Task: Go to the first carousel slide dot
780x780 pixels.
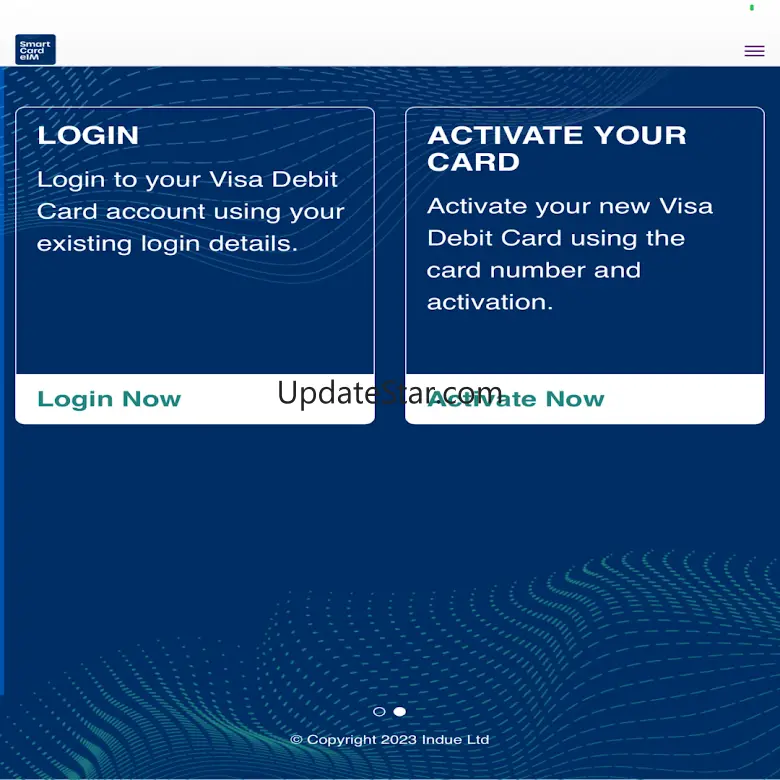Action: coord(379,711)
